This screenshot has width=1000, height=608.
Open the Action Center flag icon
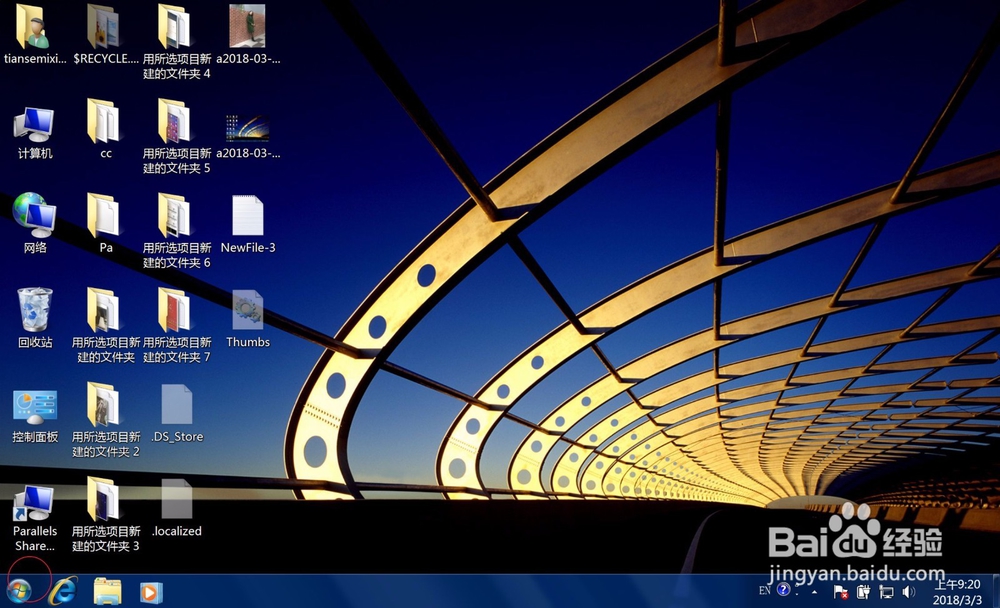pyautogui.click(x=841, y=592)
